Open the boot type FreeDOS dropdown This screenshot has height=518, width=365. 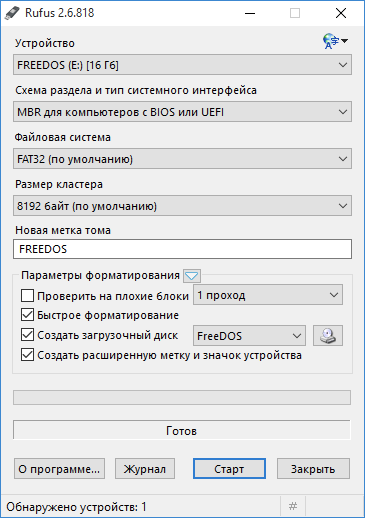coord(249,336)
